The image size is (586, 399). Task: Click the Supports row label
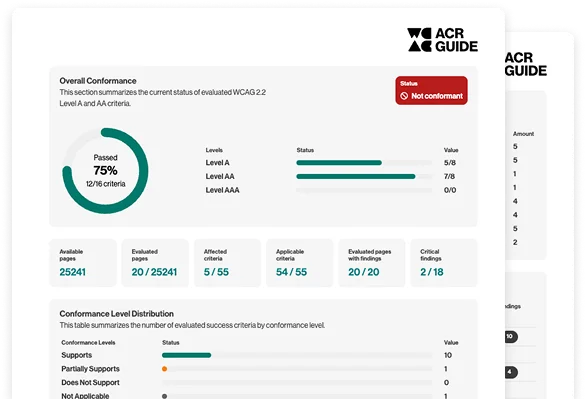pyautogui.click(x=77, y=355)
